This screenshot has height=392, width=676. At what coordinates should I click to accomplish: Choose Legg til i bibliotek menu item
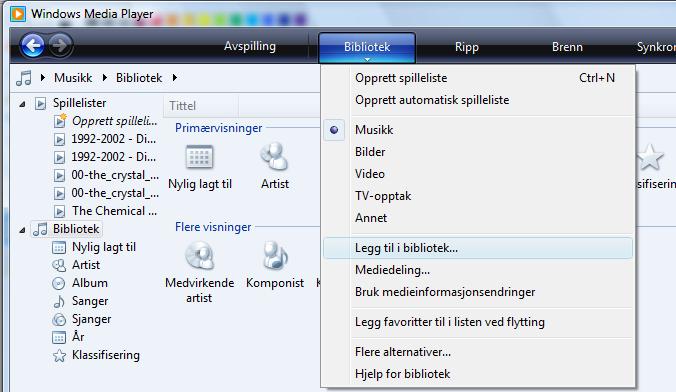(478, 248)
